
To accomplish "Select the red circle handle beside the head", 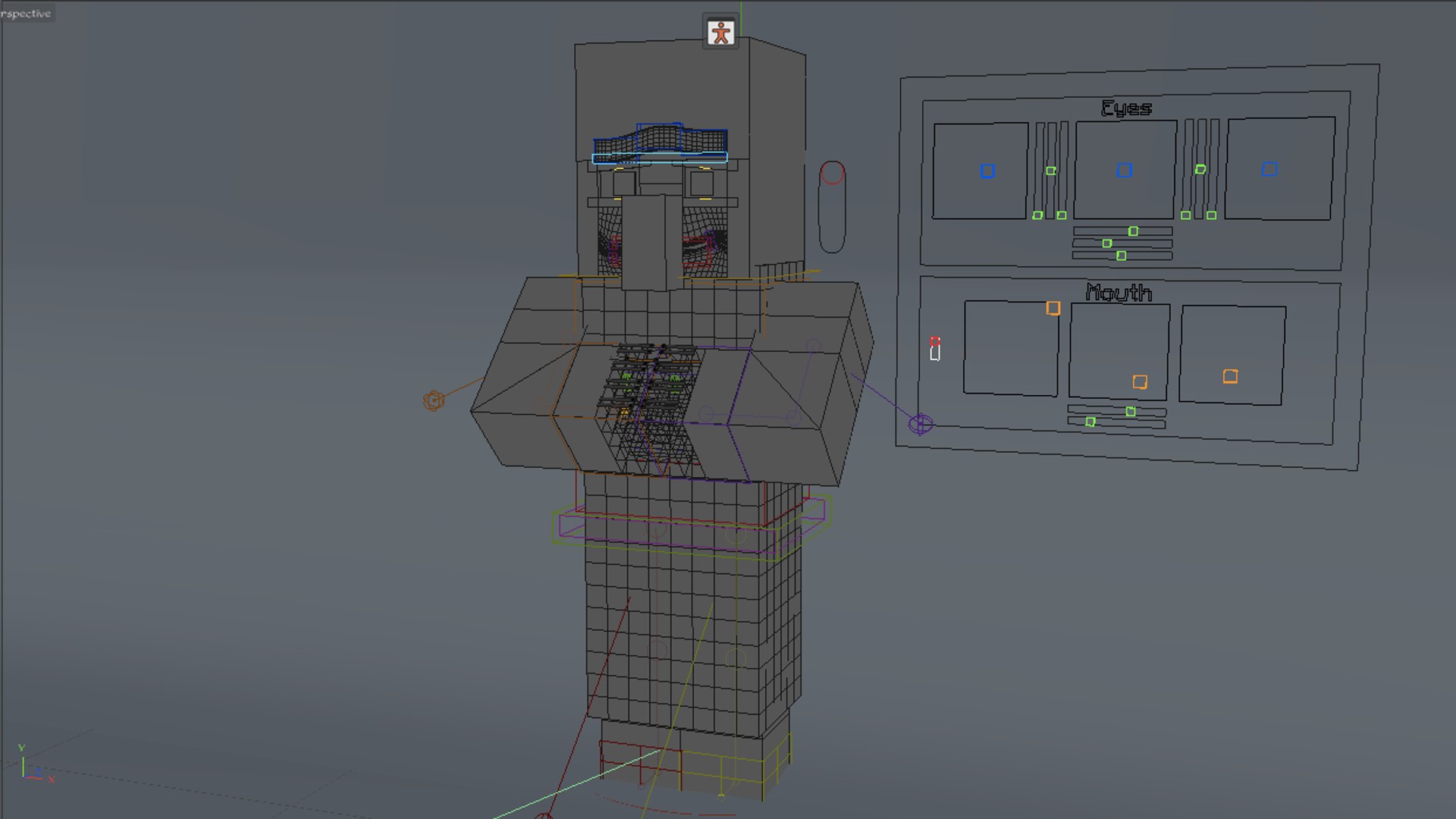I will [x=832, y=173].
